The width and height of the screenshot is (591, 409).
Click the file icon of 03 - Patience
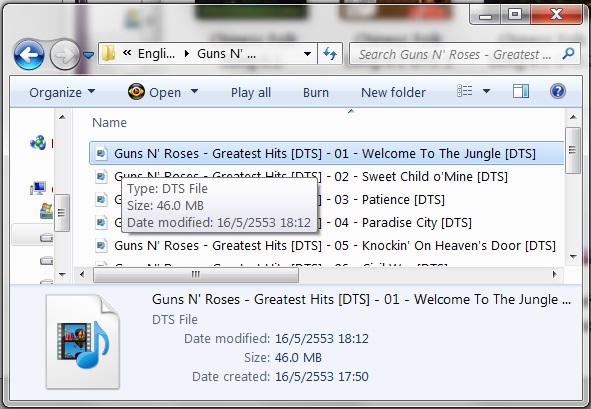[101, 199]
